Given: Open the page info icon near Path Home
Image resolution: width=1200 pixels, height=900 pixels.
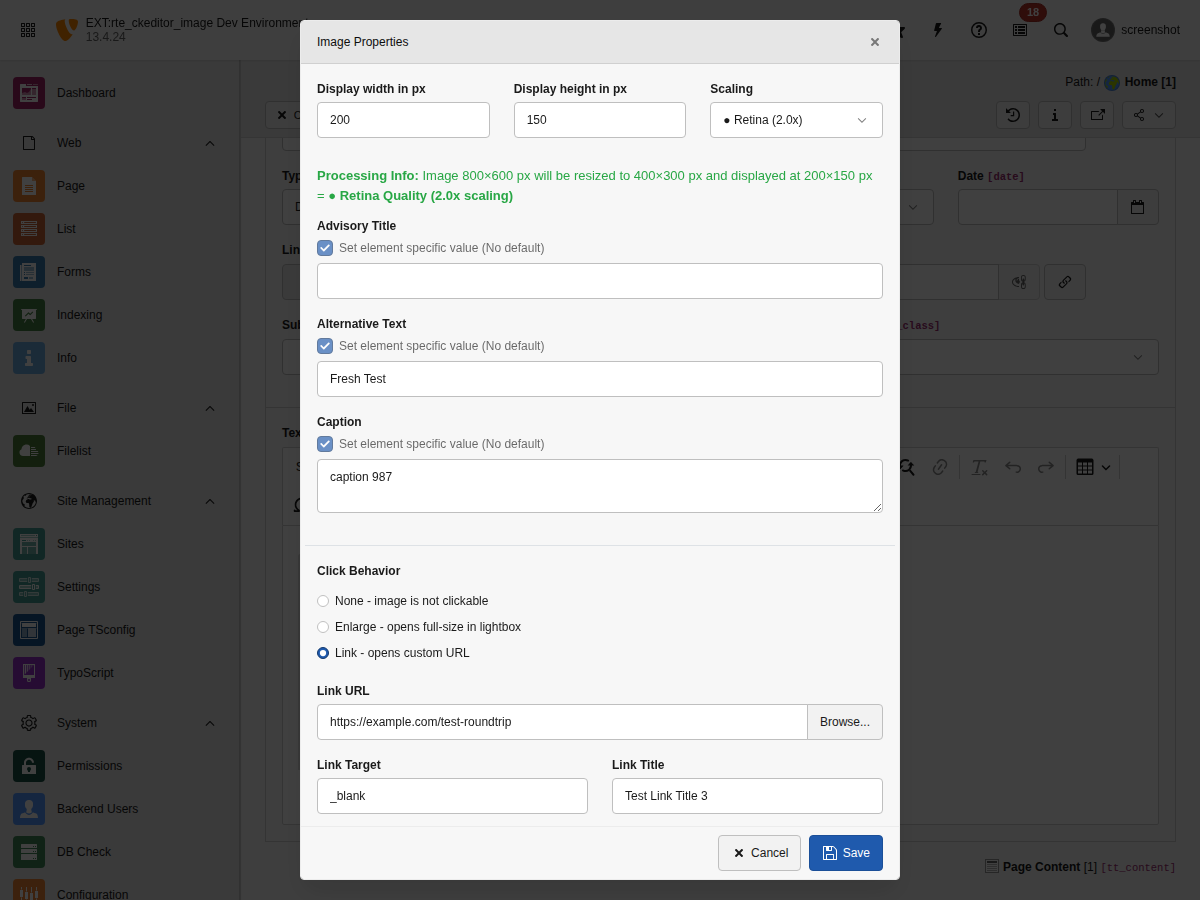Looking at the screenshot, I should pyautogui.click(x=1054, y=115).
